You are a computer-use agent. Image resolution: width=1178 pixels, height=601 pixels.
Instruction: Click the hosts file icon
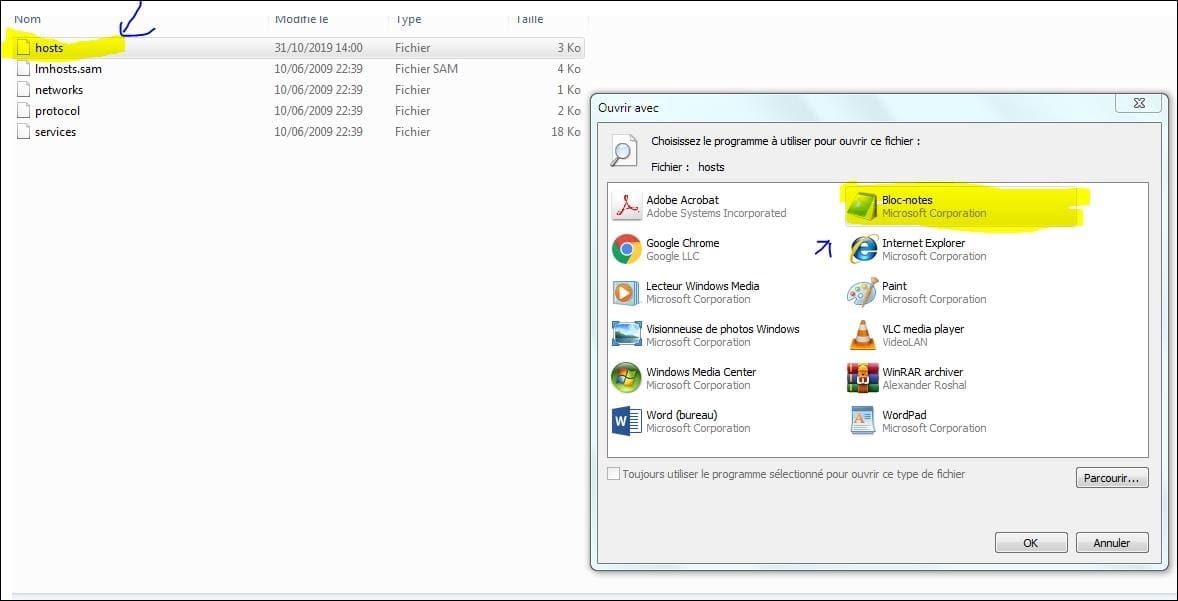pyautogui.click(x=23, y=47)
